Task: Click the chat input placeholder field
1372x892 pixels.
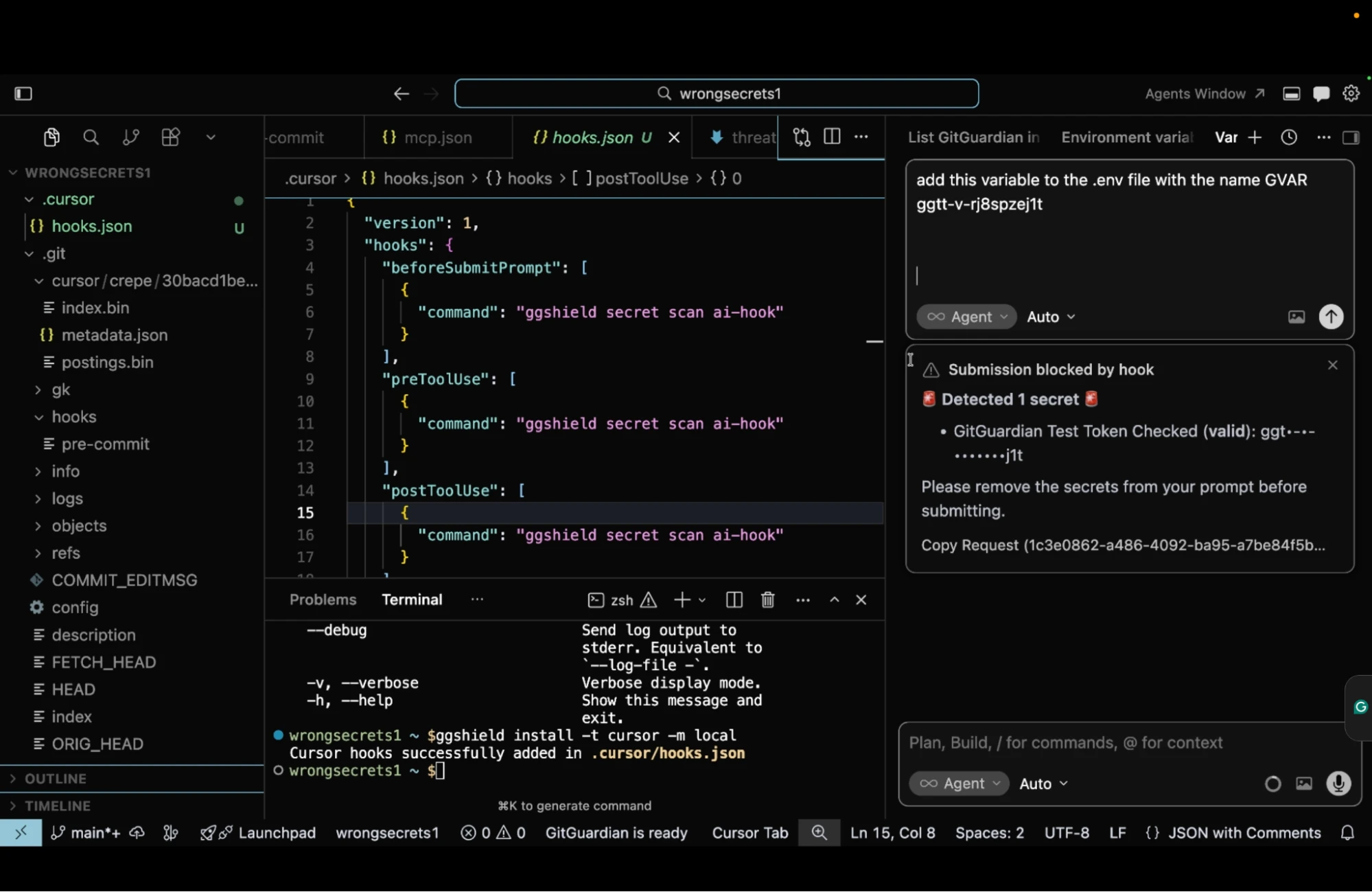Action: tap(1065, 743)
